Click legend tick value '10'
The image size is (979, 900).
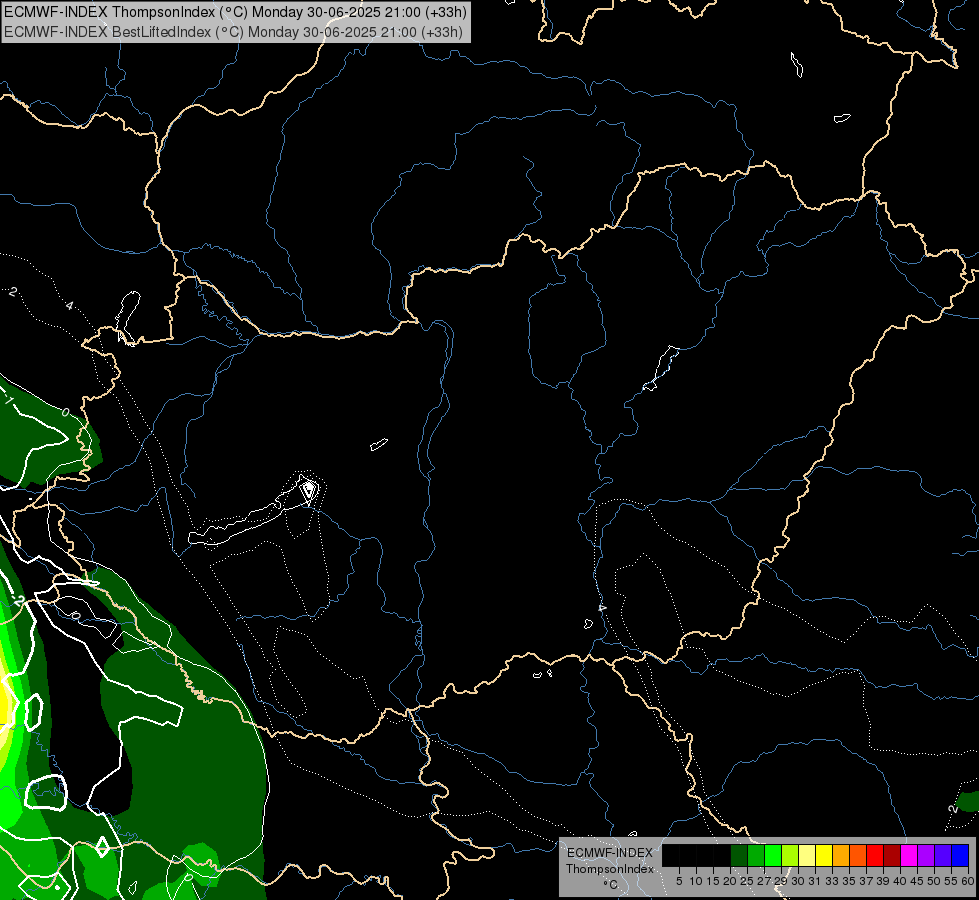click(696, 881)
